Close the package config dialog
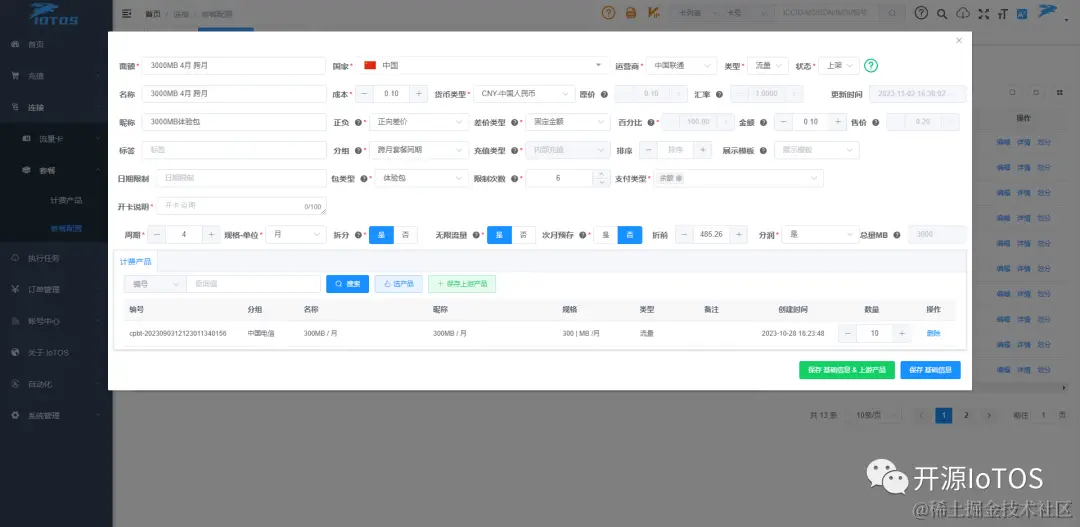This screenshot has height=527, width=1080. [959, 41]
